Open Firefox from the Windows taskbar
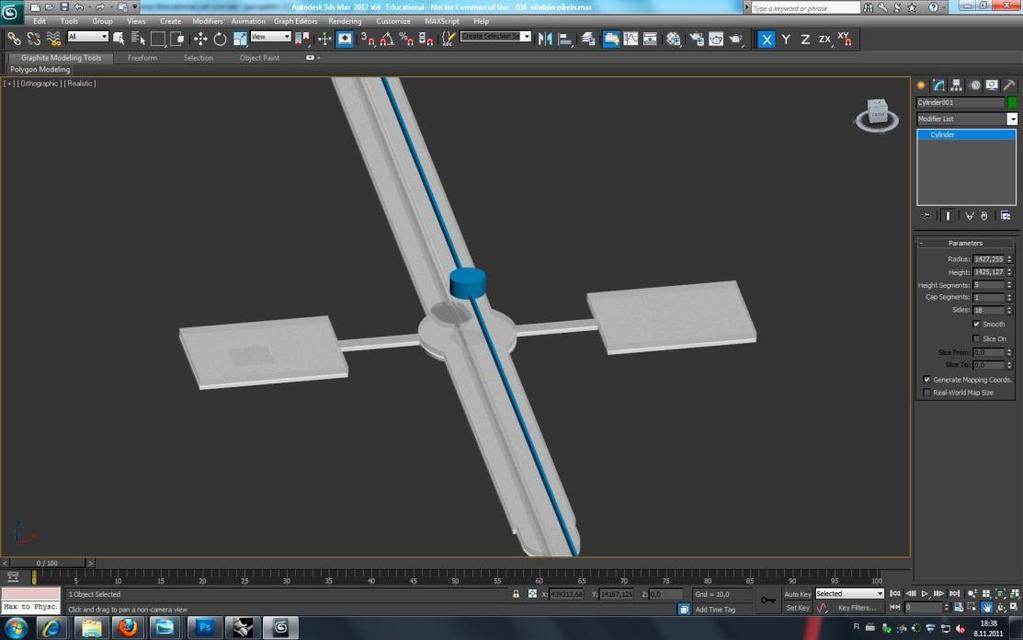This screenshot has height=640, width=1023. click(x=129, y=628)
